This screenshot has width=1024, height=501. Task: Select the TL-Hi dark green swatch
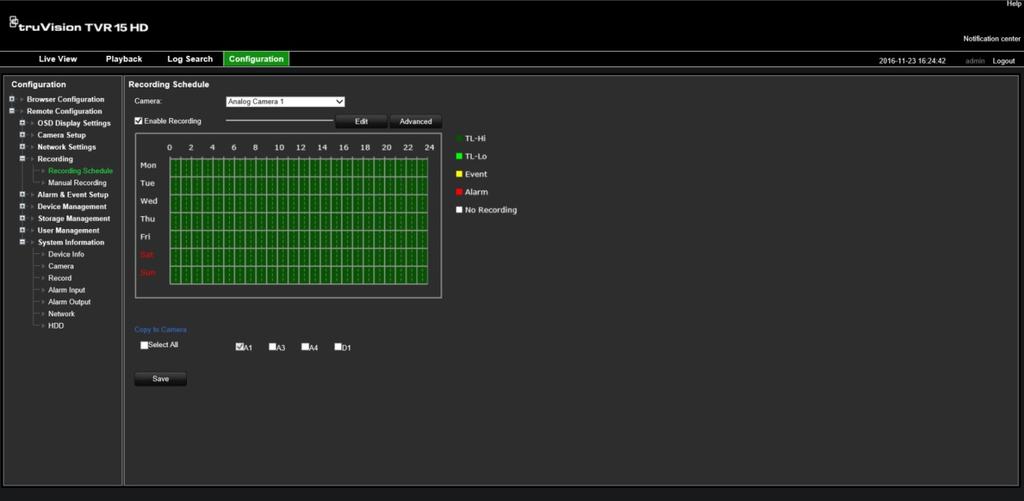click(x=459, y=138)
